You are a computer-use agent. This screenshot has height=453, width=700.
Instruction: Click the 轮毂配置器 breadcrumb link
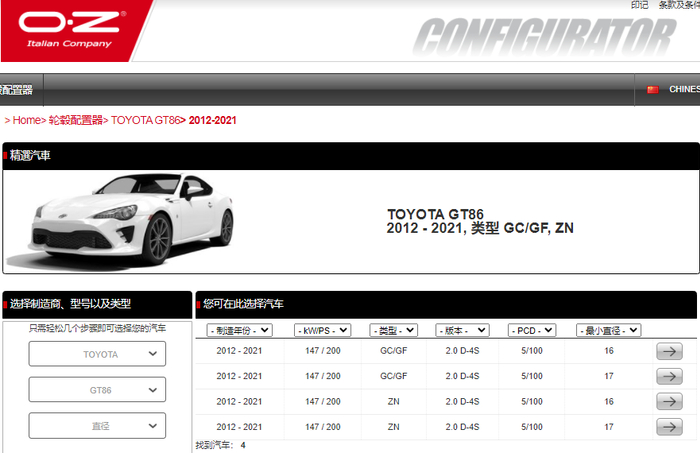pos(75,120)
